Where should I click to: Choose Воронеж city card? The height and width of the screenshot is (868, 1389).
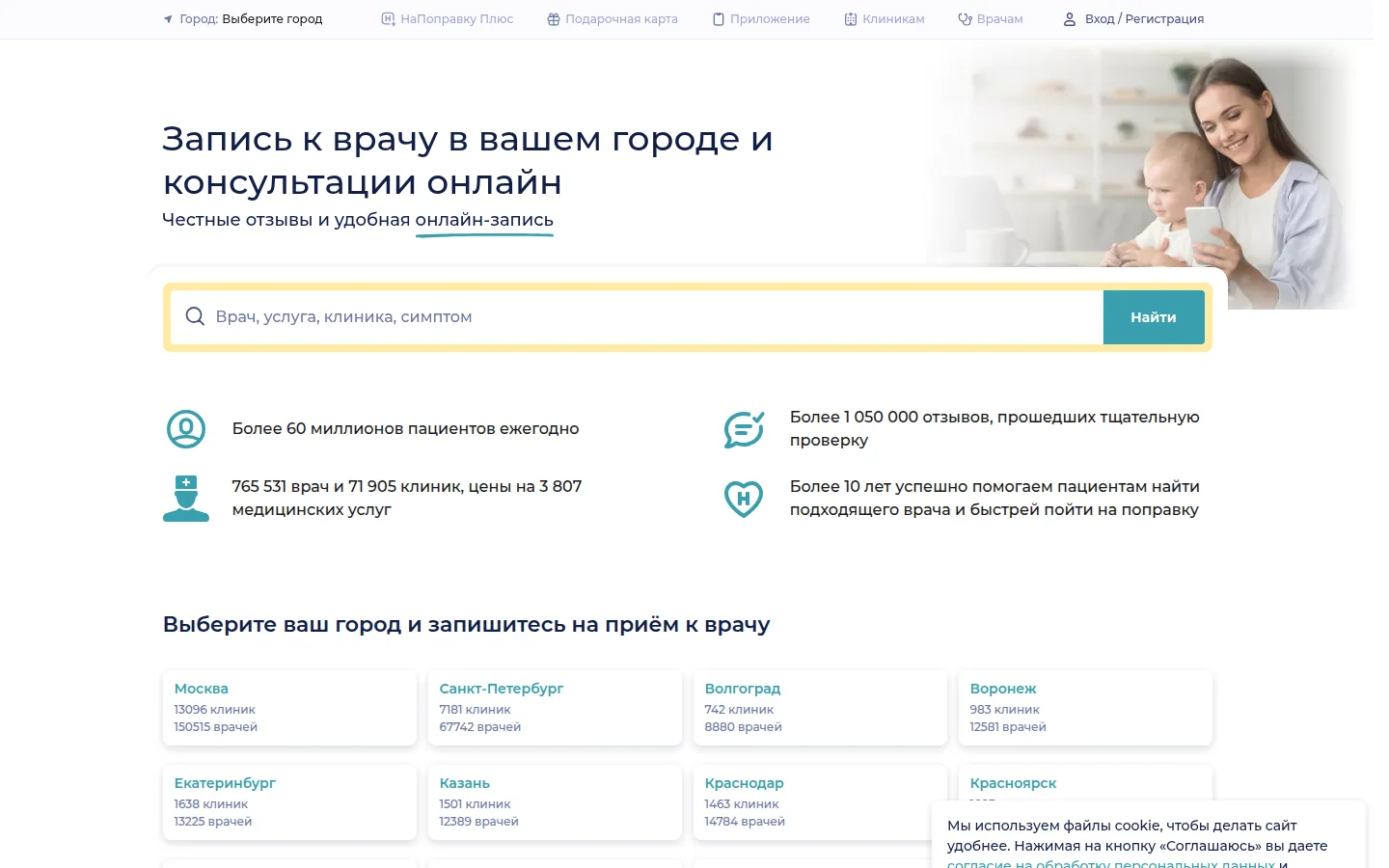[x=1085, y=708]
